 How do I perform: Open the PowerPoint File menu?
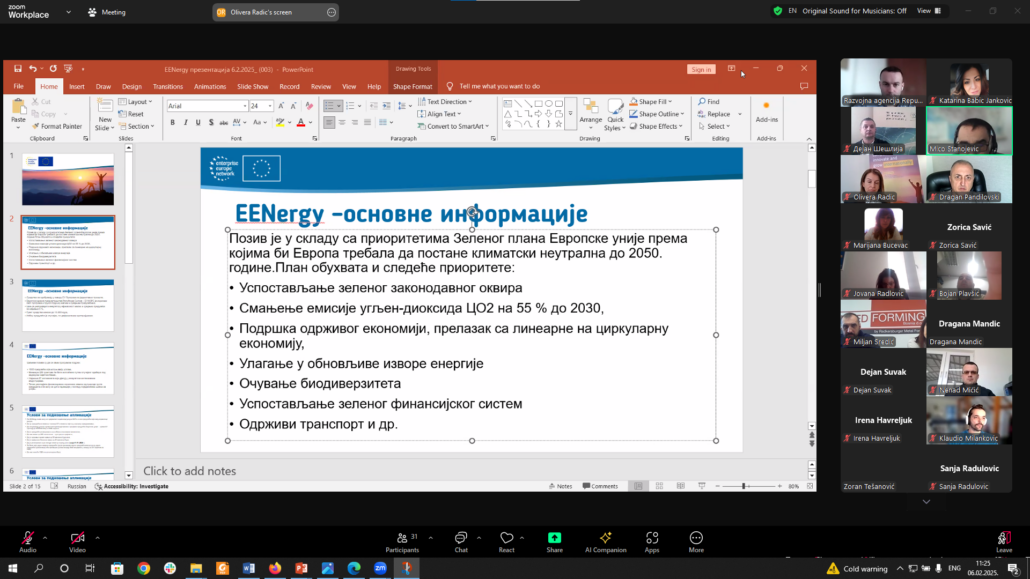(x=18, y=86)
